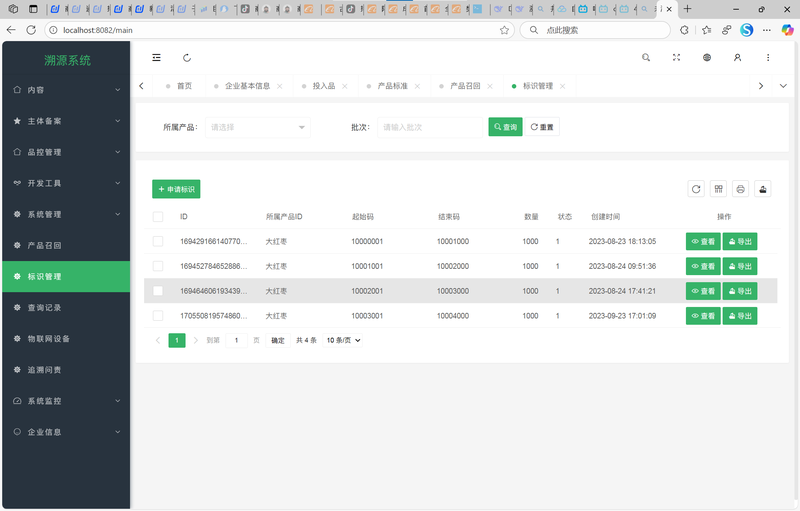The width and height of the screenshot is (800, 511).
Task: Check the select-all checkbox in table header
Action: point(158,217)
